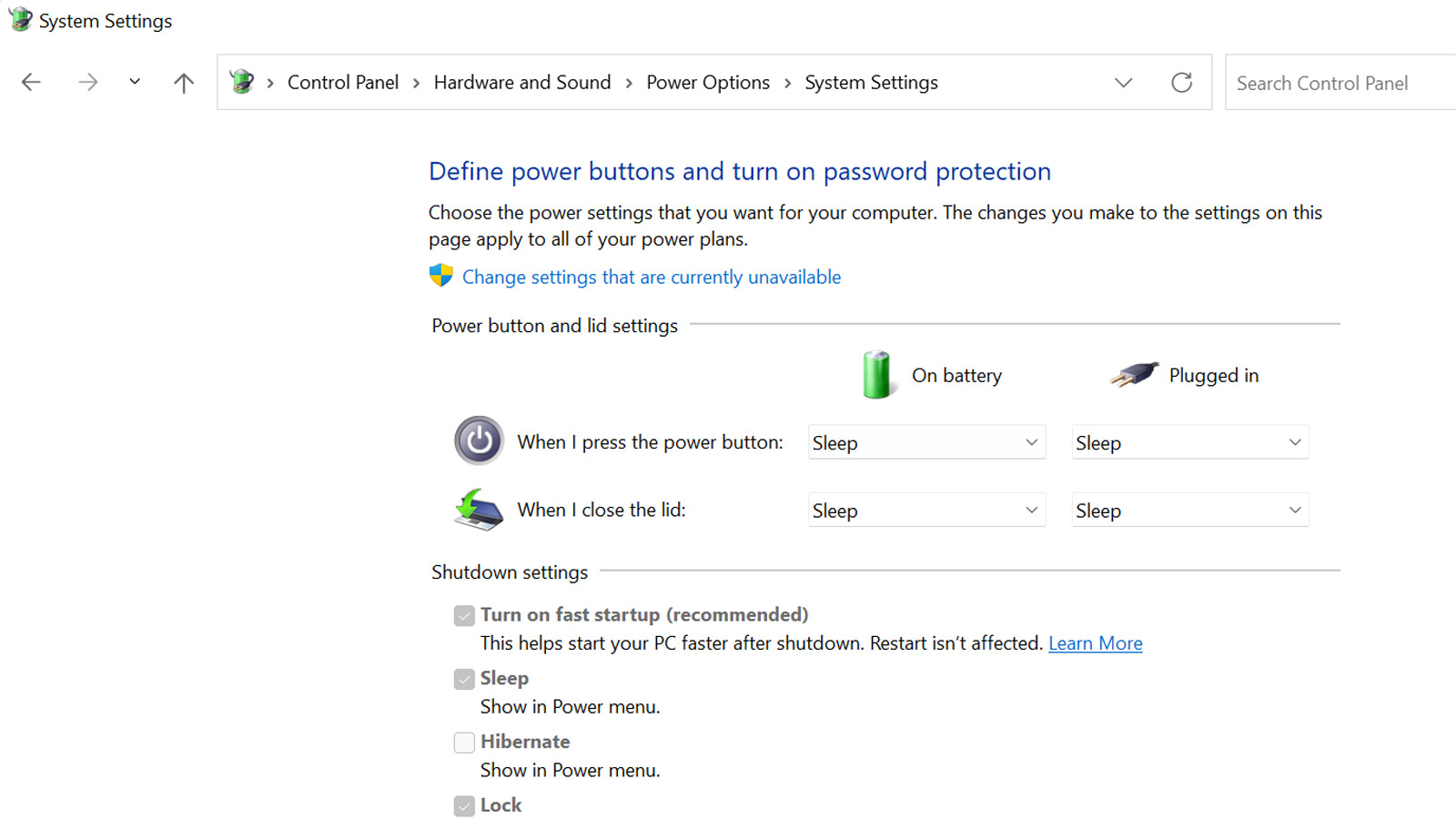Go up one level with up arrow
1456x819 pixels.
pos(184,83)
